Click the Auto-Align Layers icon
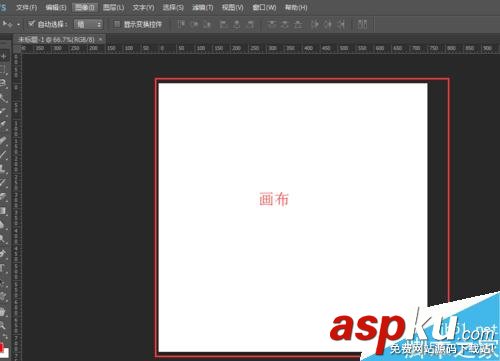 point(362,24)
